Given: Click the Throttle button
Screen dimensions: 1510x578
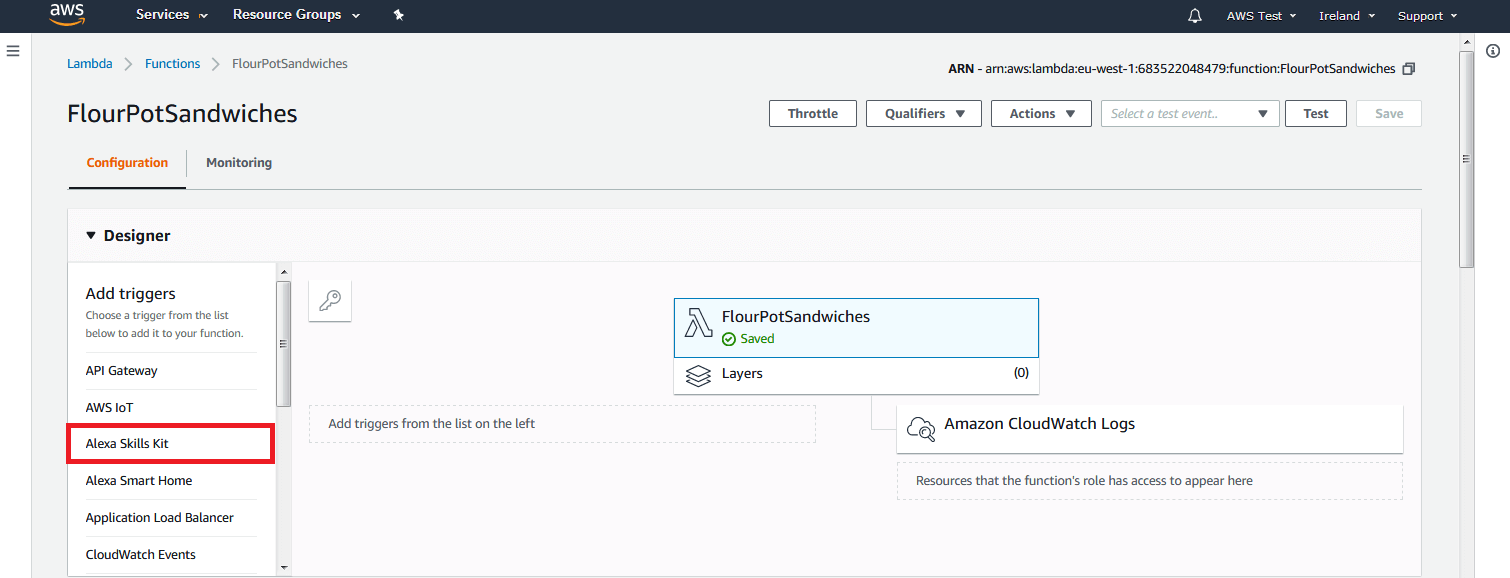Looking at the screenshot, I should click(x=813, y=114).
